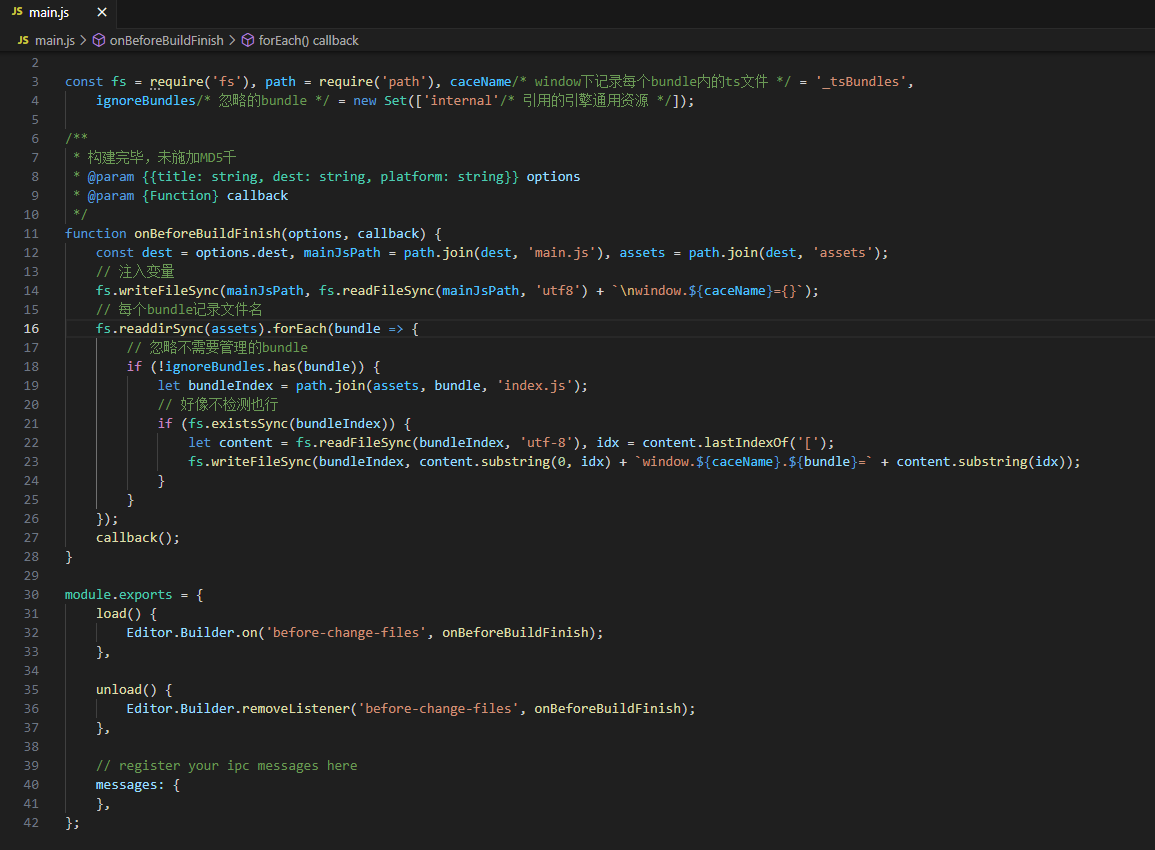Click 'fs.existsSync' on line 21

tap(238, 424)
